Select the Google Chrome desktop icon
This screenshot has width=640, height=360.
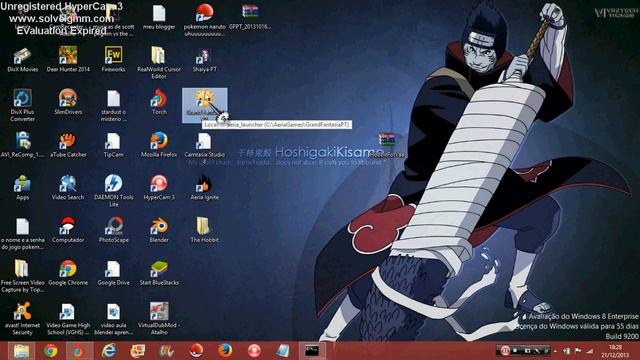coord(68,273)
